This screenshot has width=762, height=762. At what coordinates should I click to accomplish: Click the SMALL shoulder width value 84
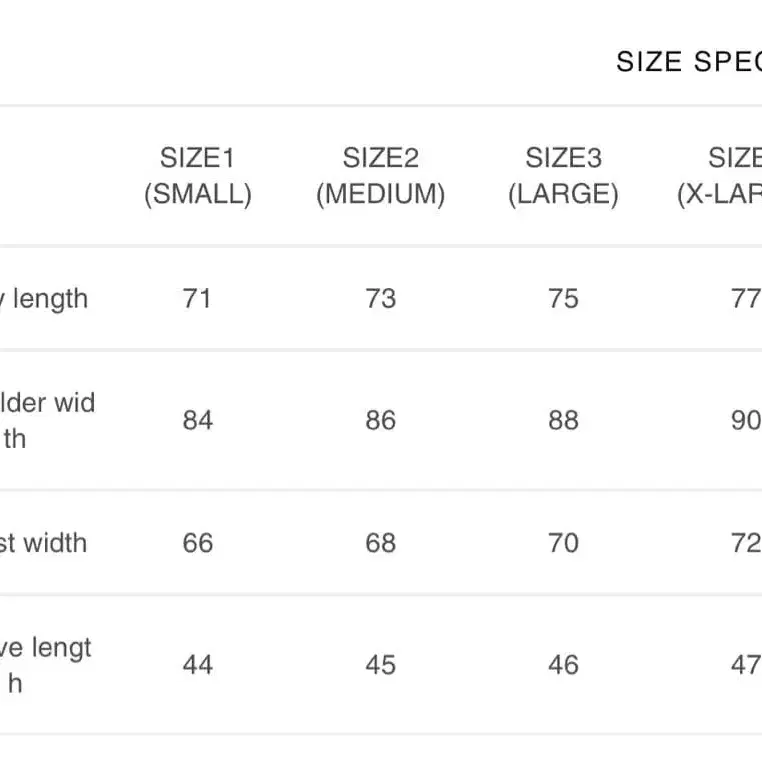coord(197,421)
